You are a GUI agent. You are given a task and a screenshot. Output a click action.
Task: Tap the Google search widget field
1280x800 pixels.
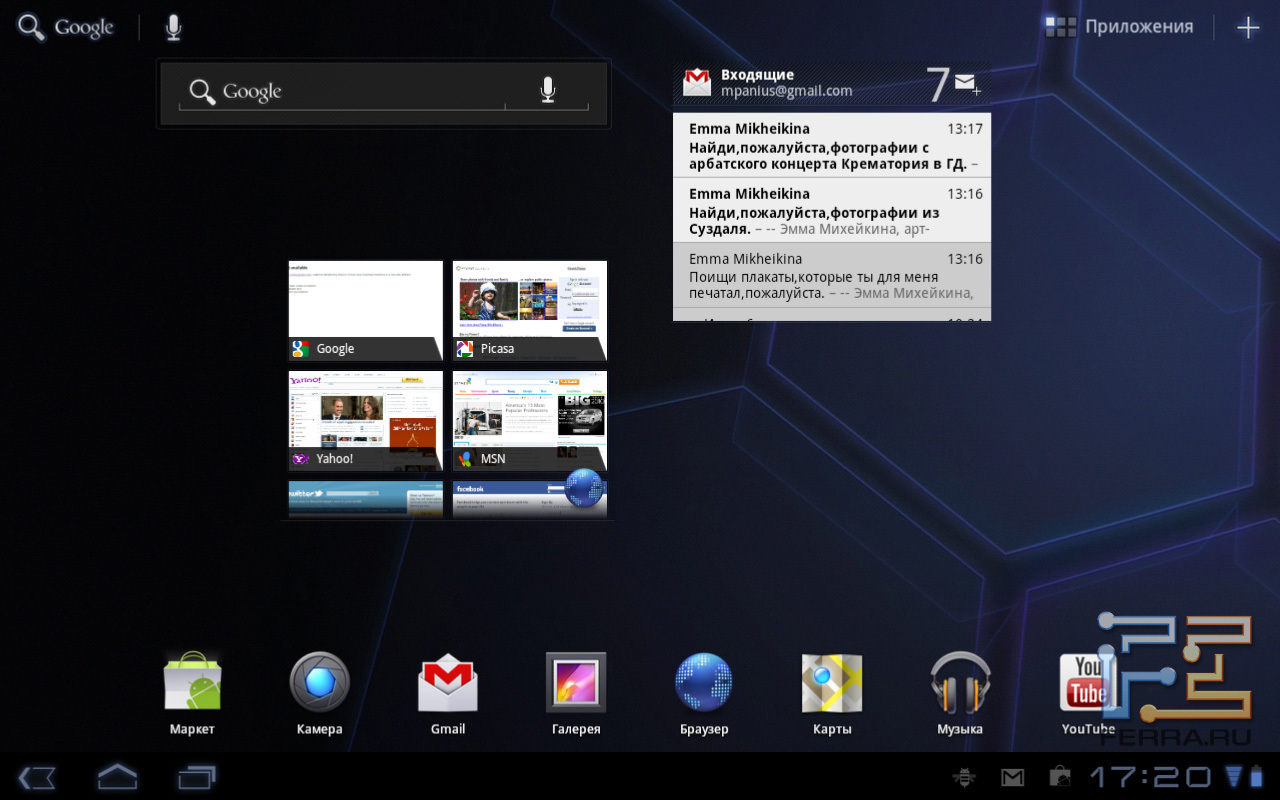[340, 92]
